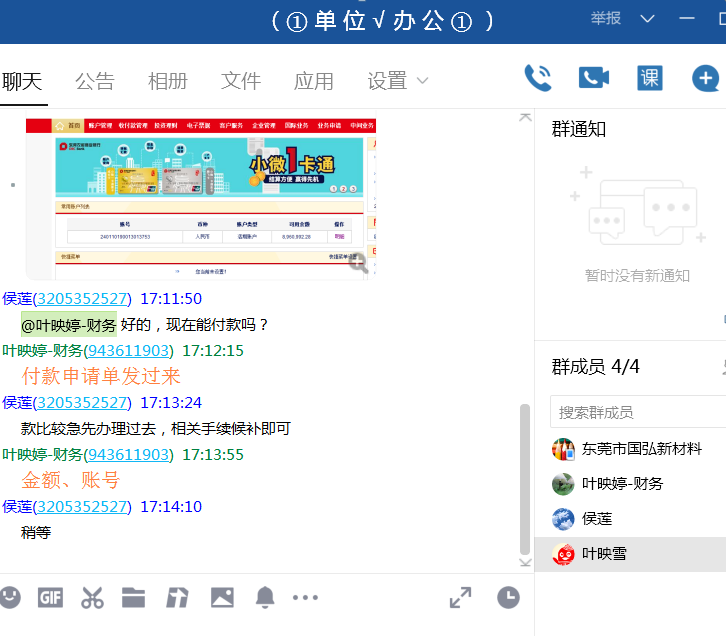Insert a picture using image icon
The height and width of the screenshot is (636, 726).
click(222, 598)
